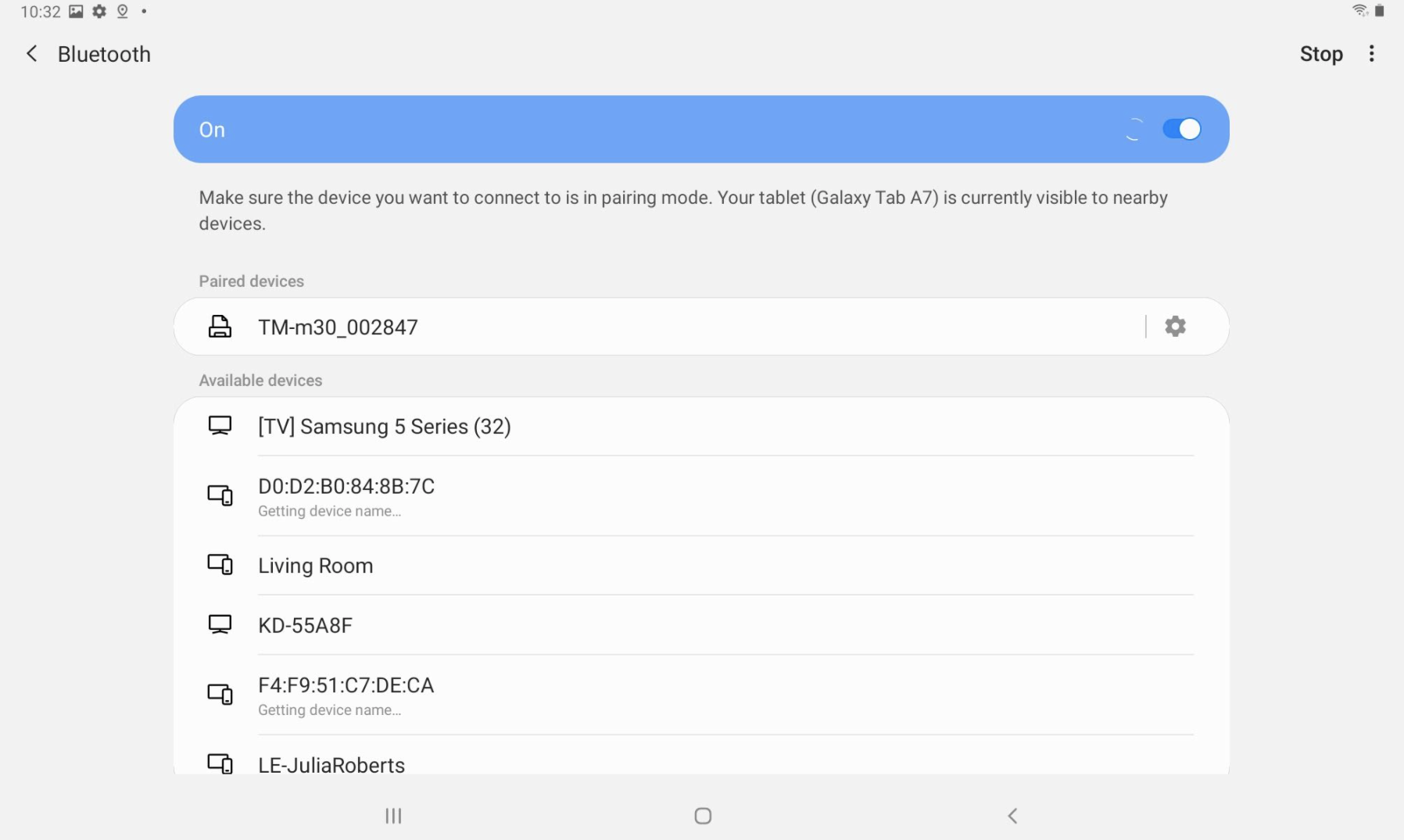This screenshot has width=1404, height=840.
Task: Tap device icon beside D0:D2:B0:84:8B:7C
Action: (x=220, y=495)
